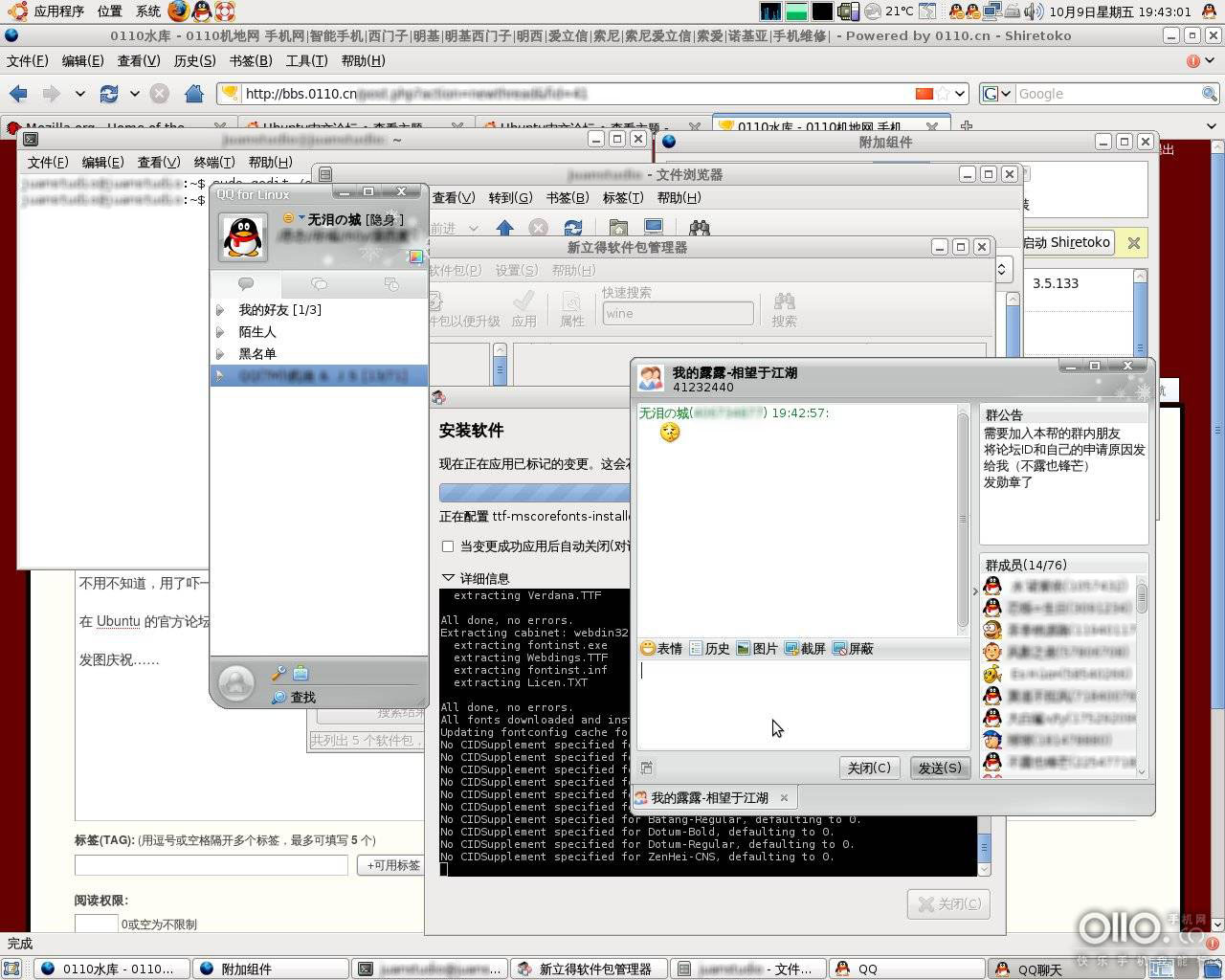Go to browser Home page icon
1225x980 pixels.
tap(194, 94)
